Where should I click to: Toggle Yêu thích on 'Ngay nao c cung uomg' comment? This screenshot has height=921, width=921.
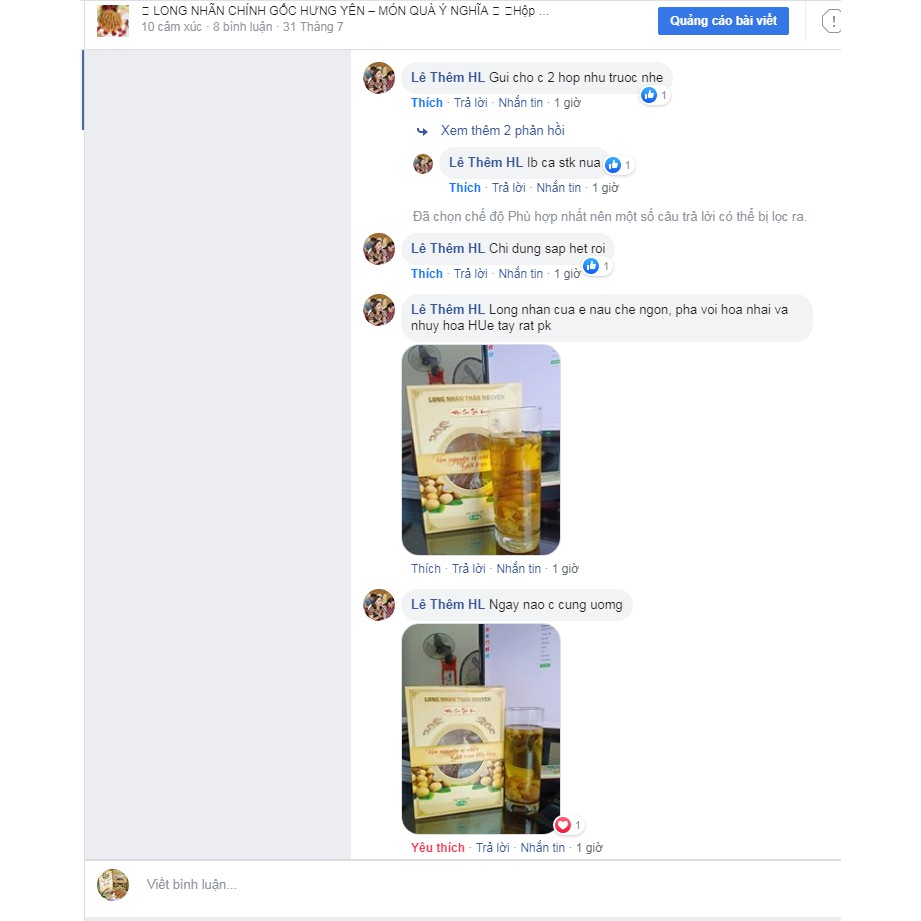point(438,848)
